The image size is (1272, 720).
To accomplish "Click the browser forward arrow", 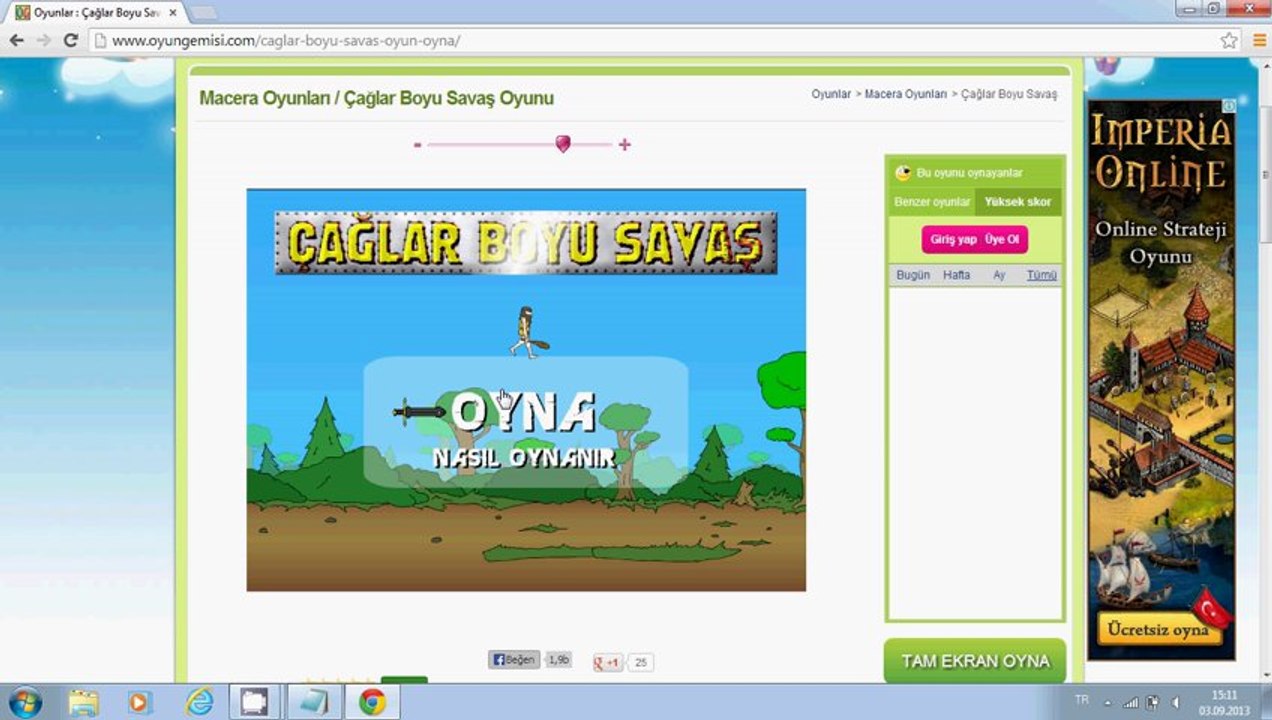I will [43, 40].
